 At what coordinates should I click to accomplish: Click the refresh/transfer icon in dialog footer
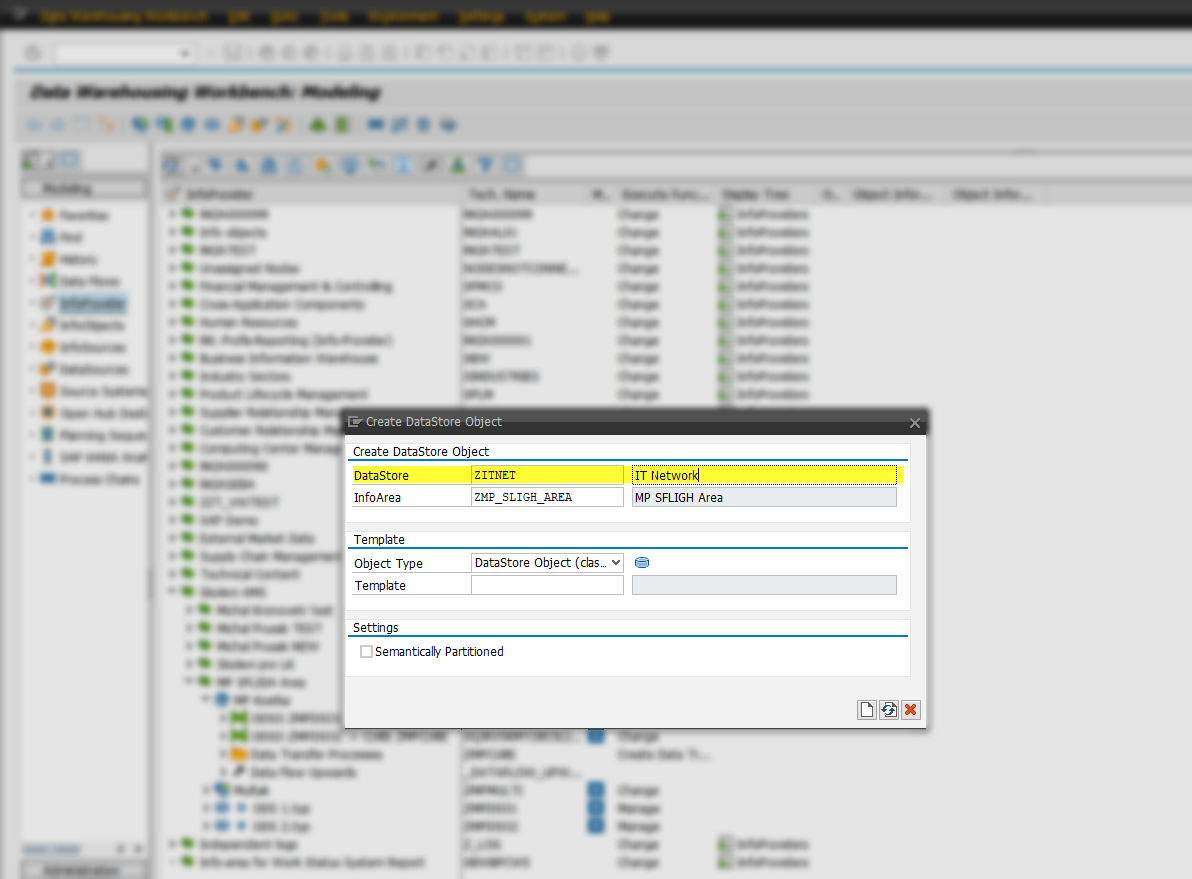point(889,710)
